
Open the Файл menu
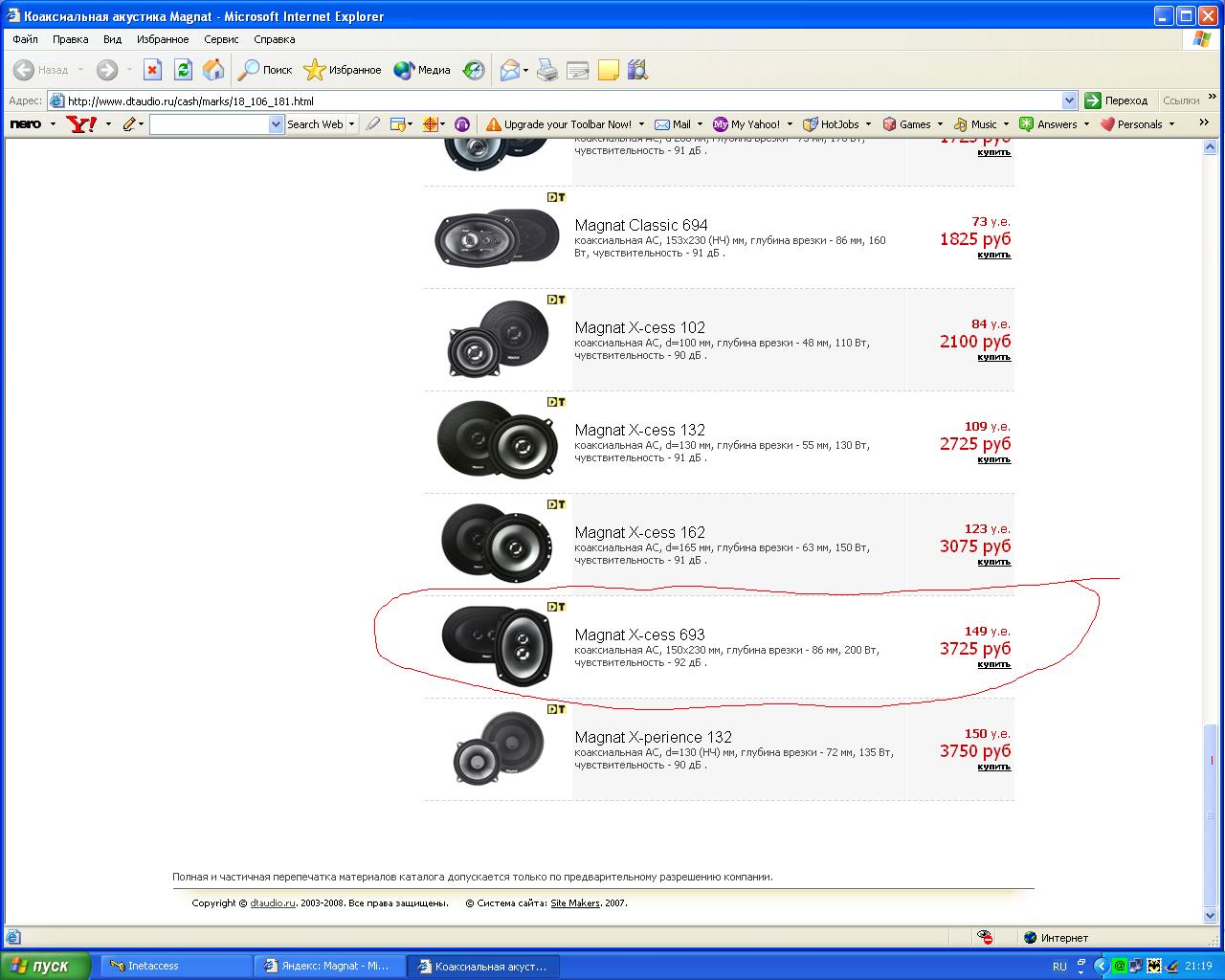click(25, 39)
